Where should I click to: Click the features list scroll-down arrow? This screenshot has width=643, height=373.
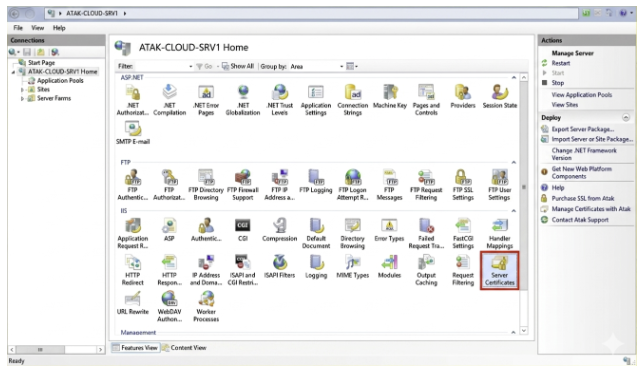coord(524,330)
